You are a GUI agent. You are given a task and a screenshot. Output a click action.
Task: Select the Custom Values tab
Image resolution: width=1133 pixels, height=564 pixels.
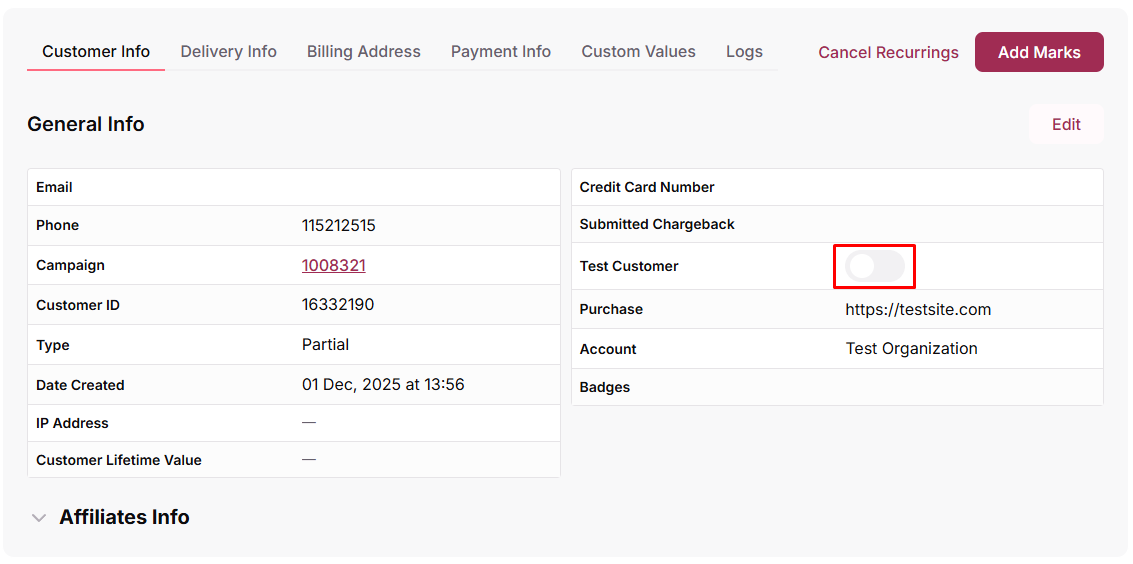coord(639,52)
